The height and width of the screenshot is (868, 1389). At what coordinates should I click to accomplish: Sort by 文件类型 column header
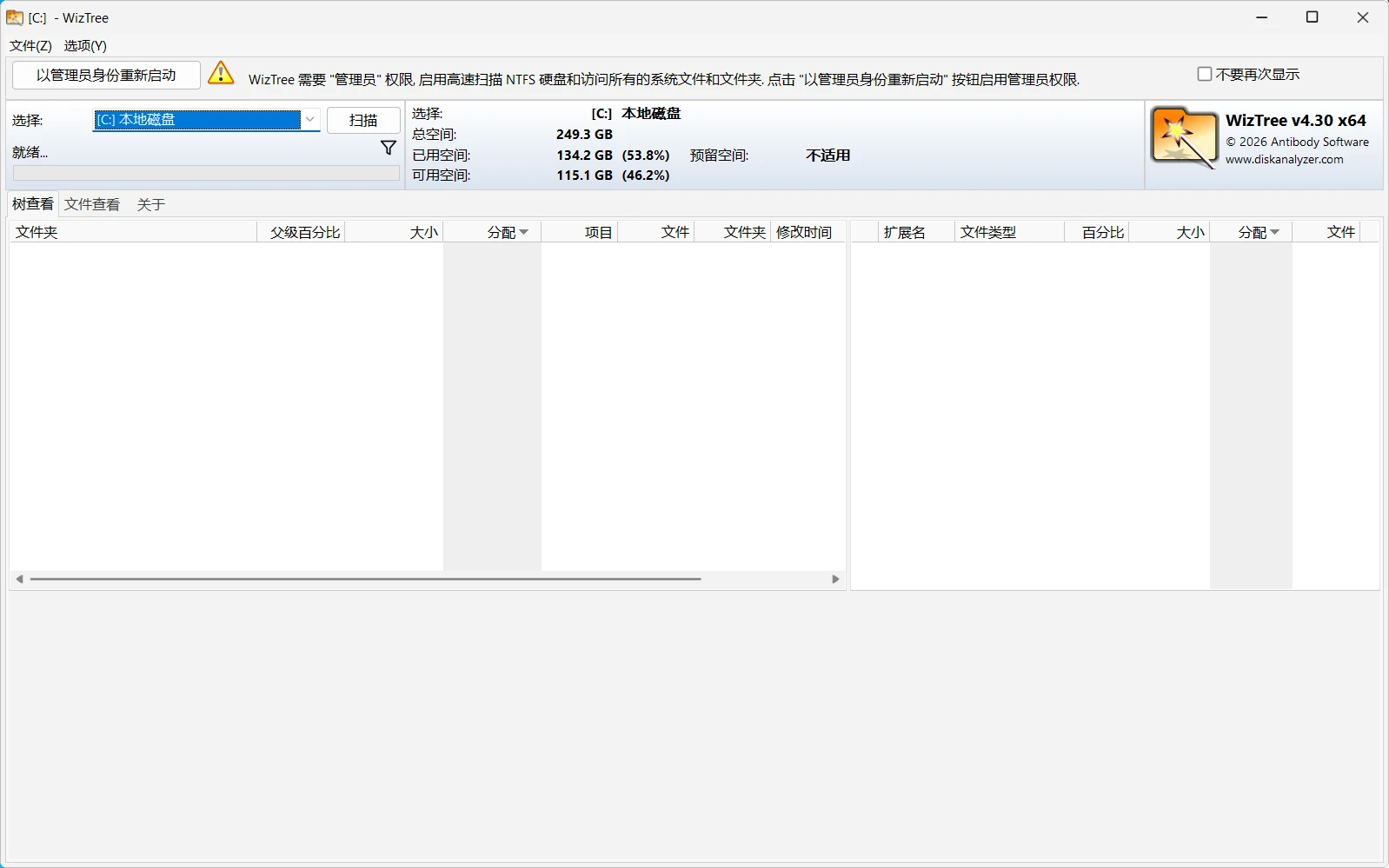coord(1009,232)
